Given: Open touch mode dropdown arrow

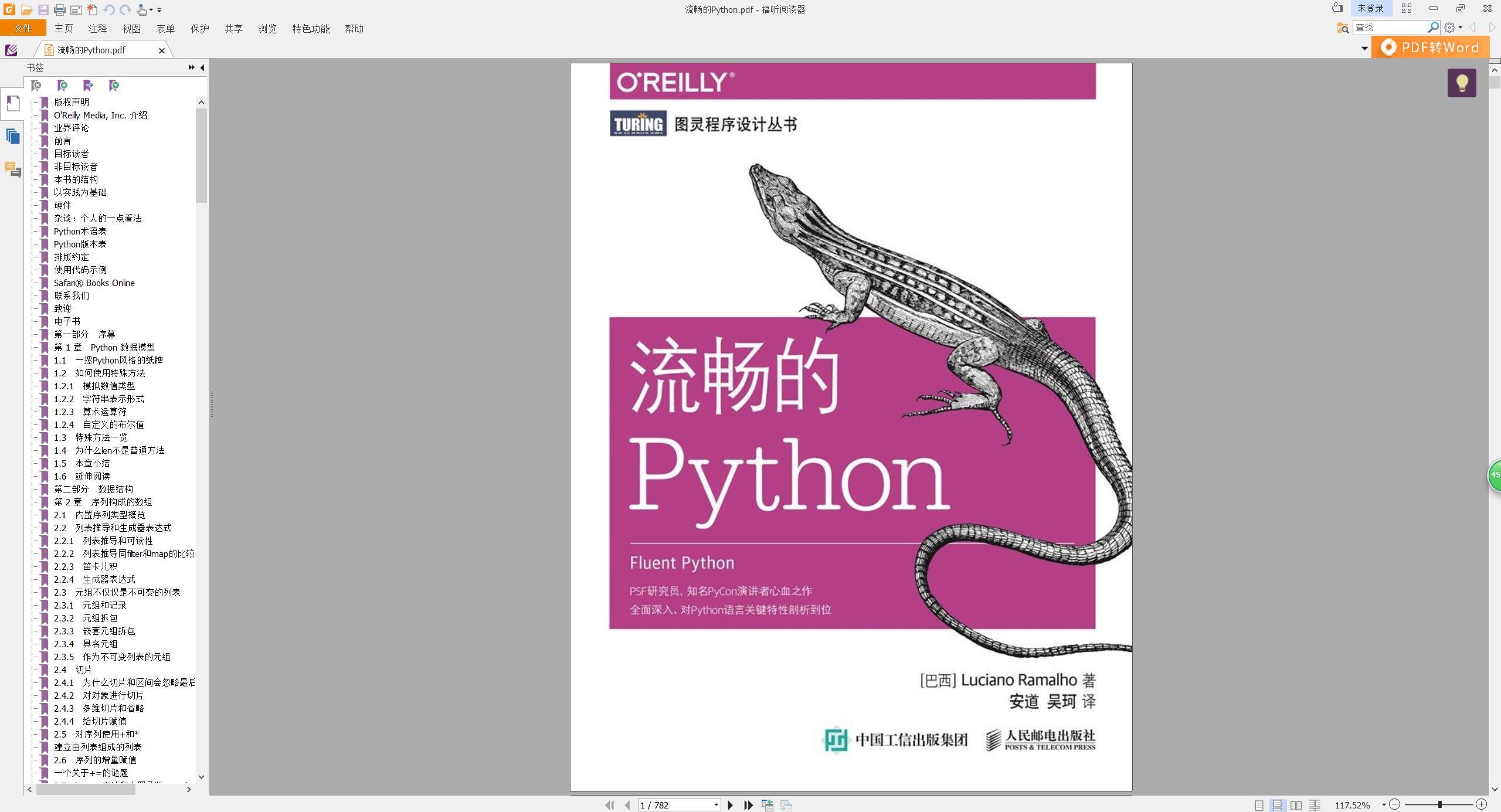Looking at the screenshot, I should (151, 10).
